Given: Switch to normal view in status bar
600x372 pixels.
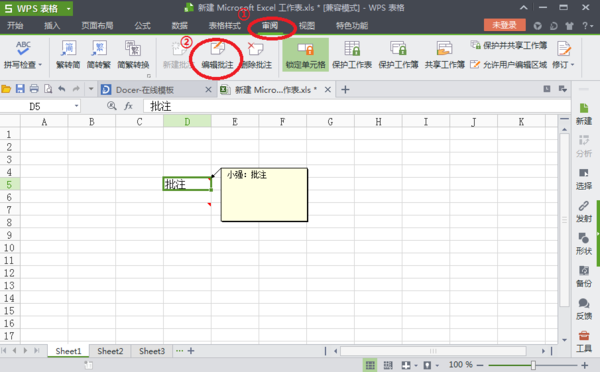Looking at the screenshot, I should point(370,365).
